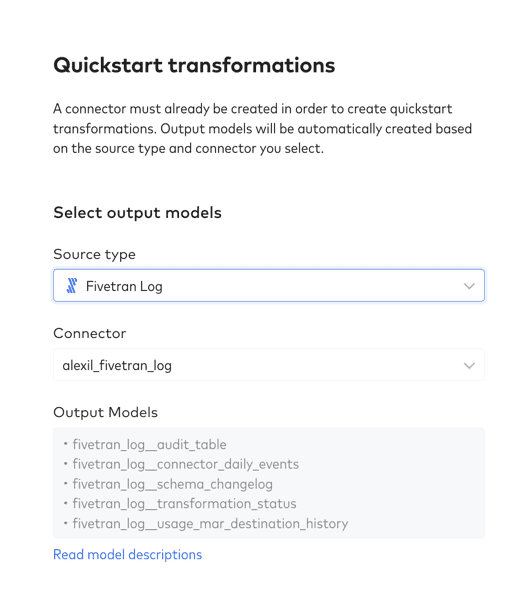
Task: Click the bullet before fivetran_log__usage_mar_destination_history
Action: (x=66, y=523)
